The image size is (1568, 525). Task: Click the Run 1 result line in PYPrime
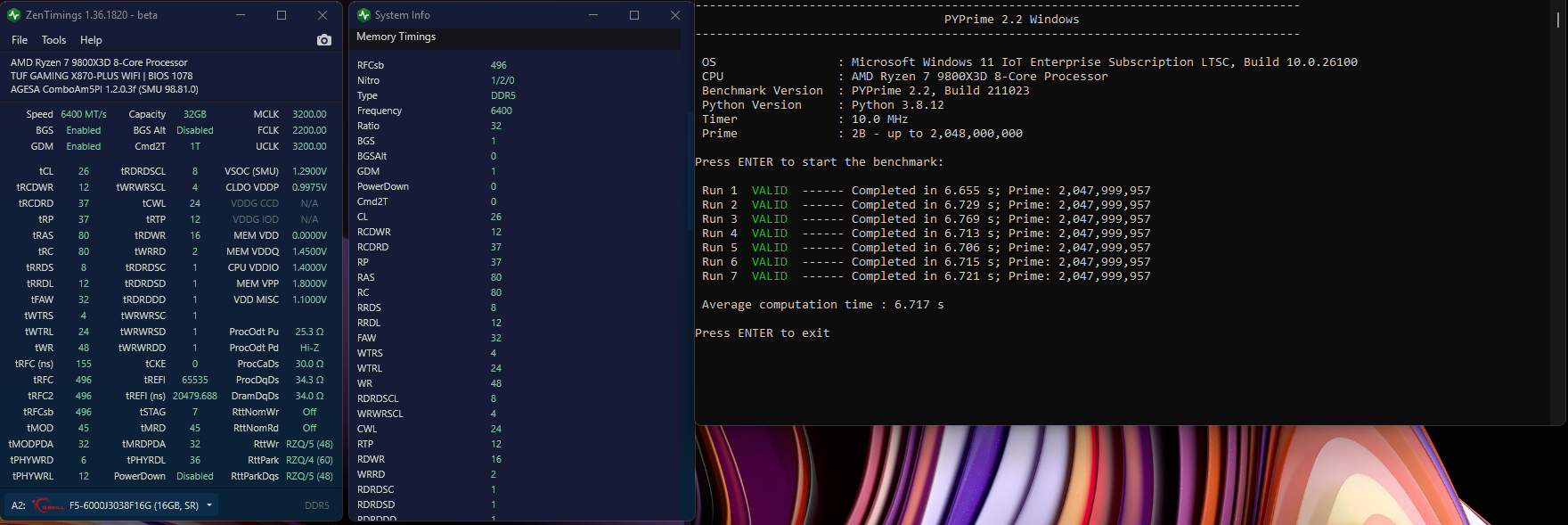tap(927, 191)
